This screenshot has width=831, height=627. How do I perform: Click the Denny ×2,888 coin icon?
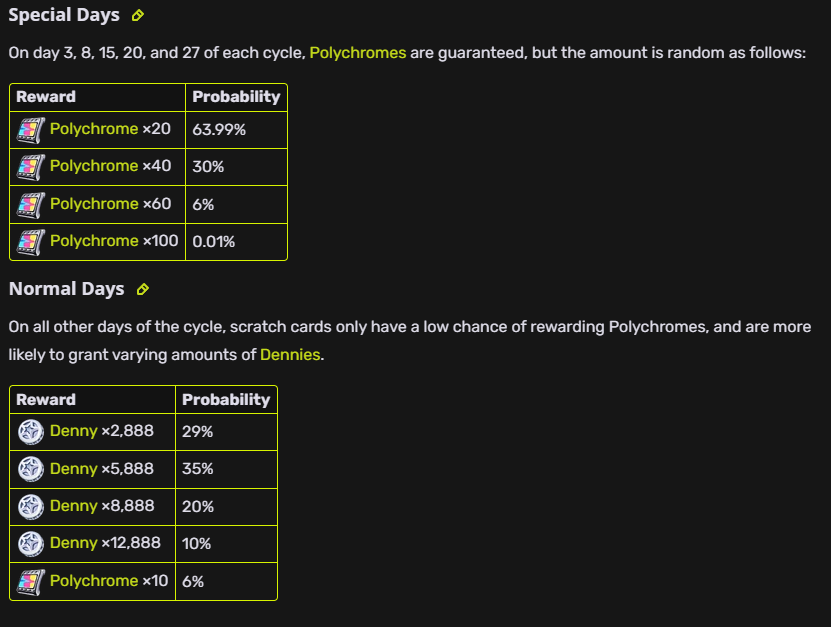click(31, 432)
